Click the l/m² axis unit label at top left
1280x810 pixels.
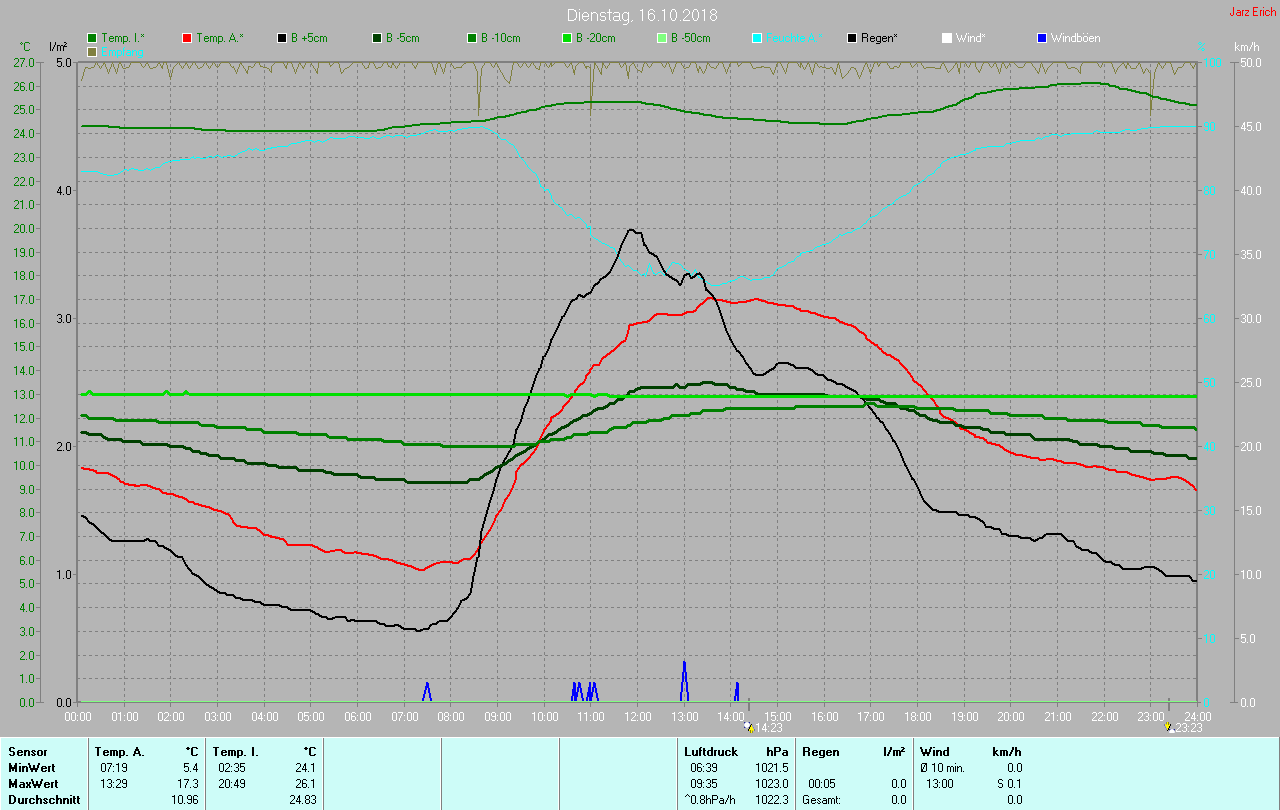click(58, 47)
